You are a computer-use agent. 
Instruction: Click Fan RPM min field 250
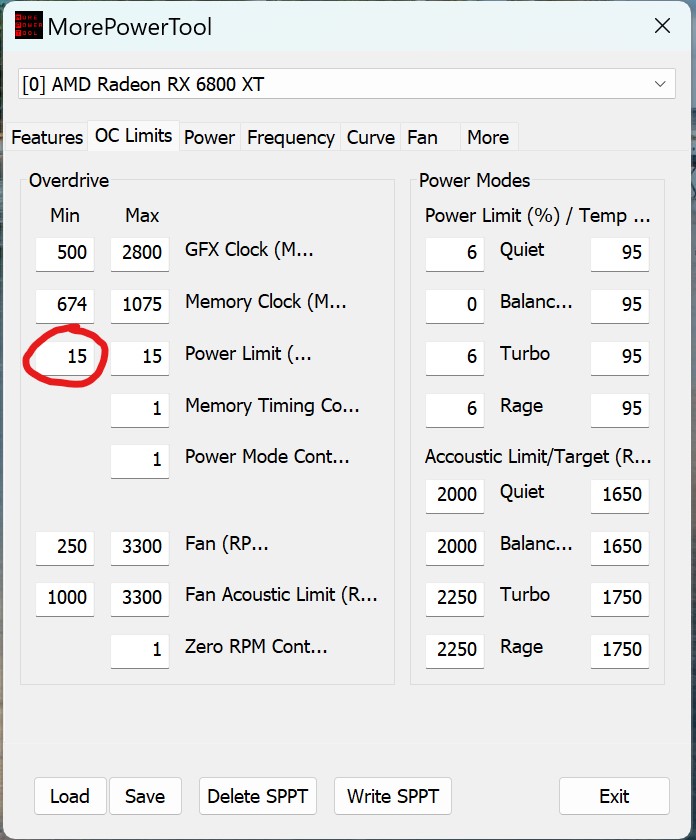click(x=65, y=547)
